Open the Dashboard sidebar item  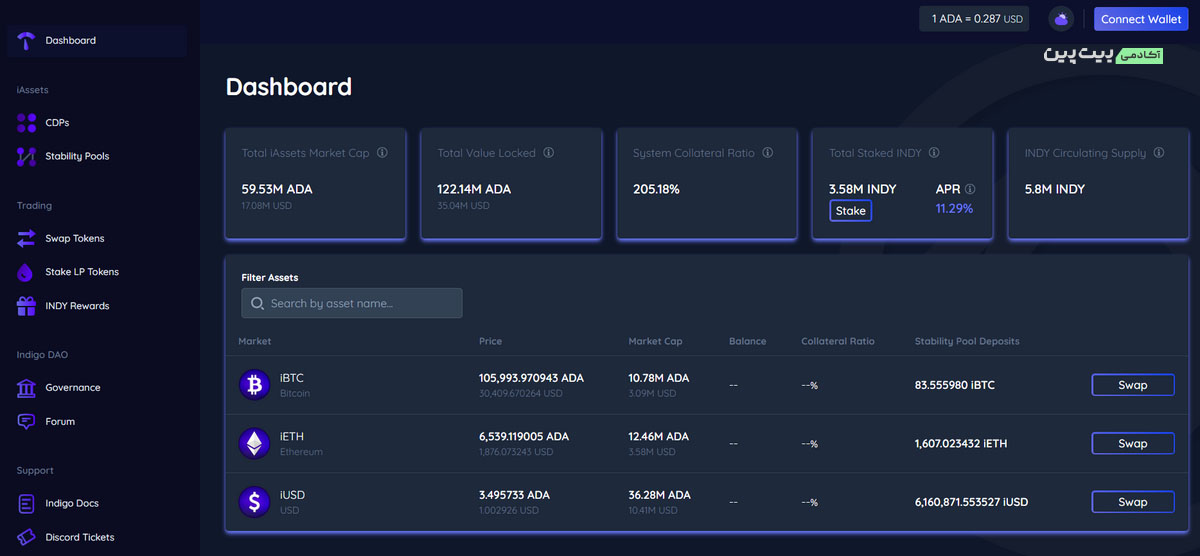point(97,41)
